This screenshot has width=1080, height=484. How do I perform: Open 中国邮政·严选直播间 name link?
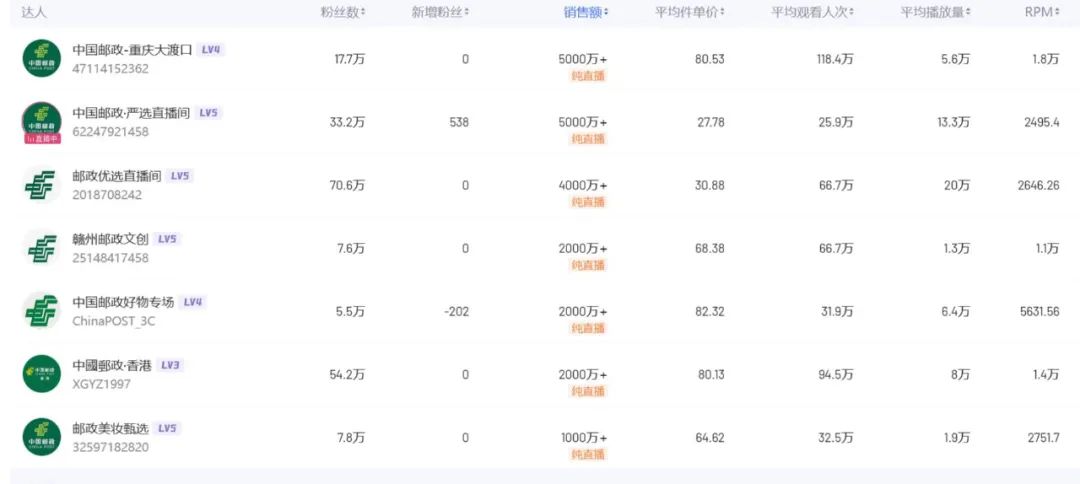click(x=131, y=113)
